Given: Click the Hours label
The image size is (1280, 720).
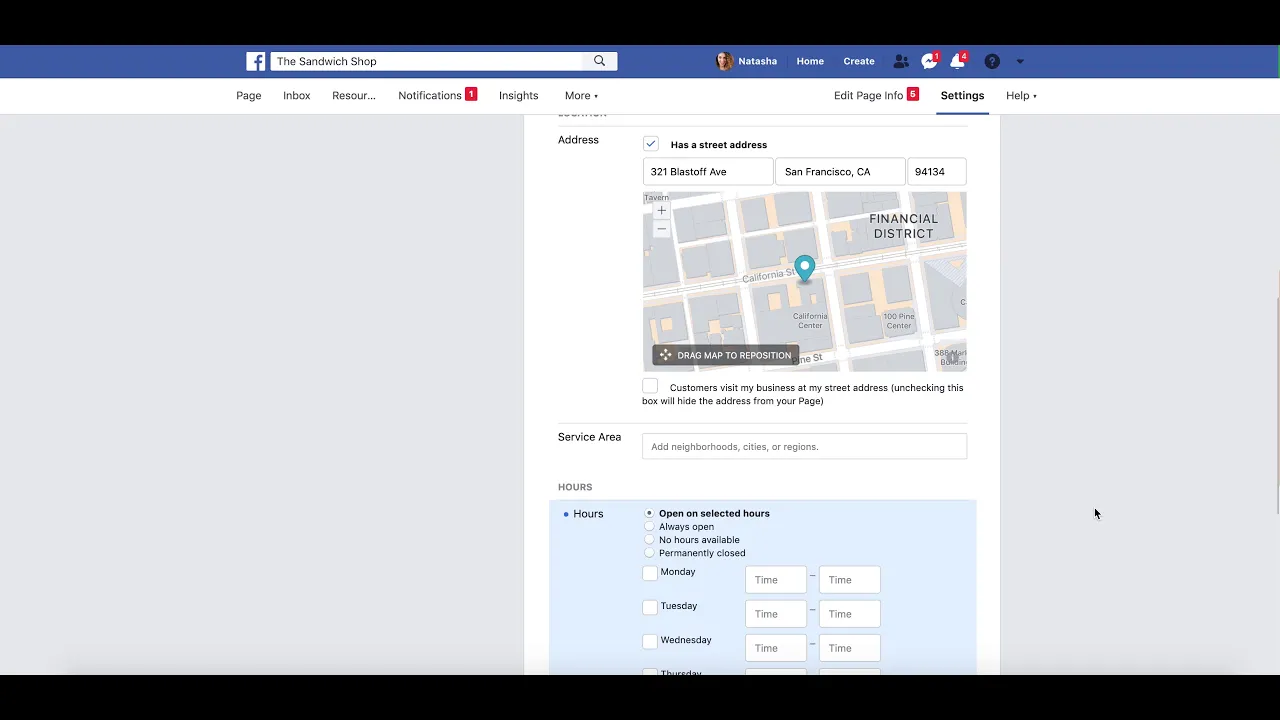Looking at the screenshot, I should click(588, 514).
